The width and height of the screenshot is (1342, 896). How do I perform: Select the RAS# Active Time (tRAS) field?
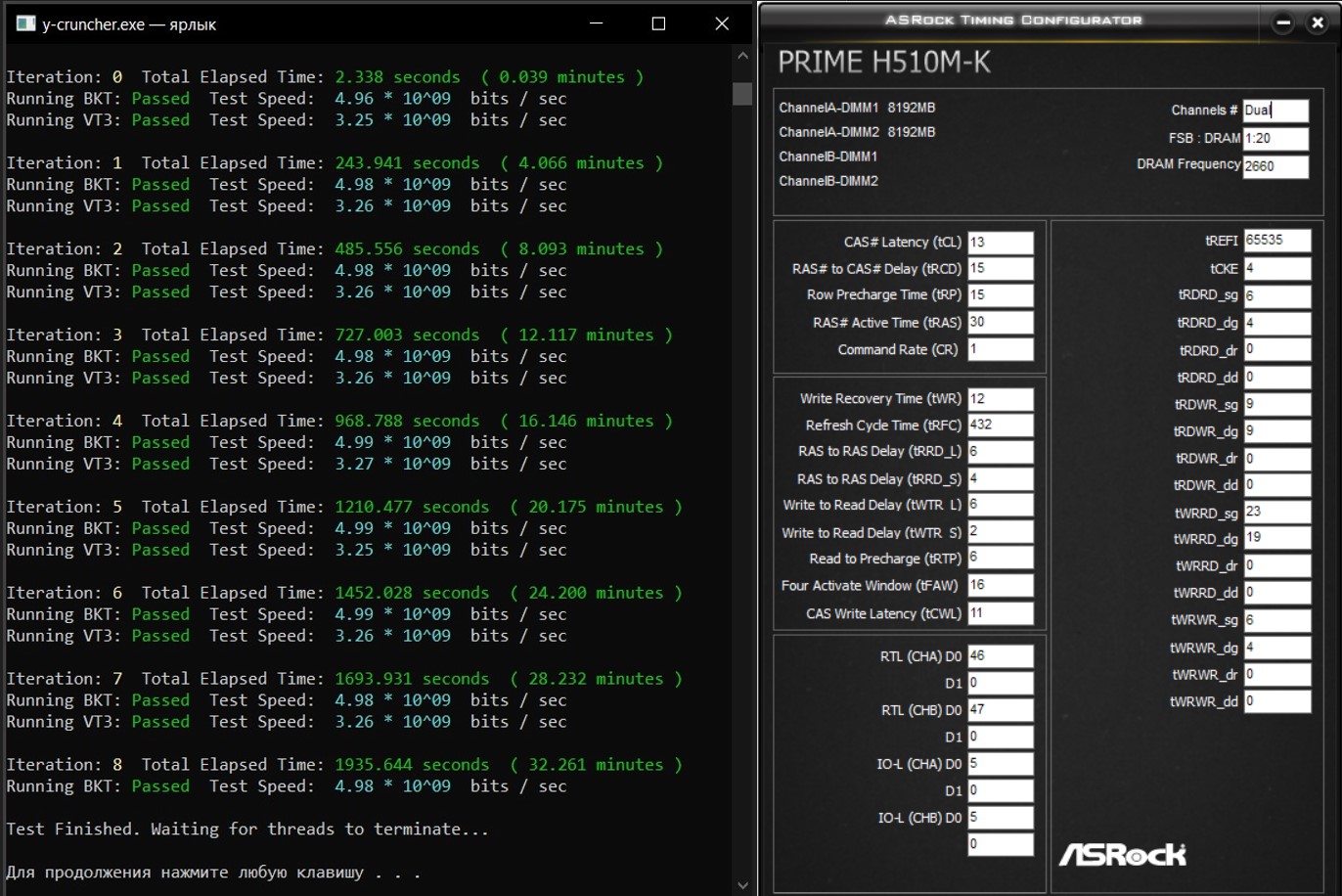[1001, 323]
